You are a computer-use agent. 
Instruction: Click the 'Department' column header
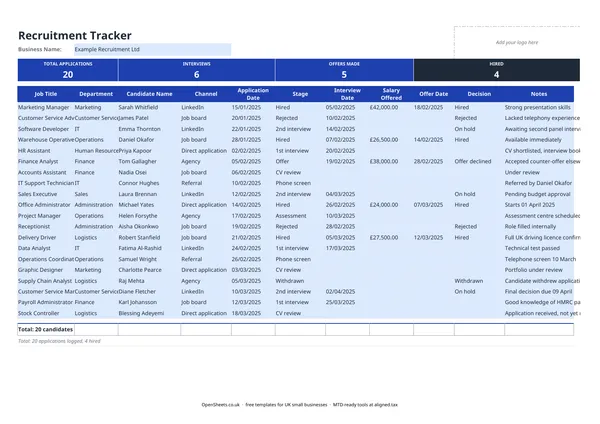tap(96, 94)
